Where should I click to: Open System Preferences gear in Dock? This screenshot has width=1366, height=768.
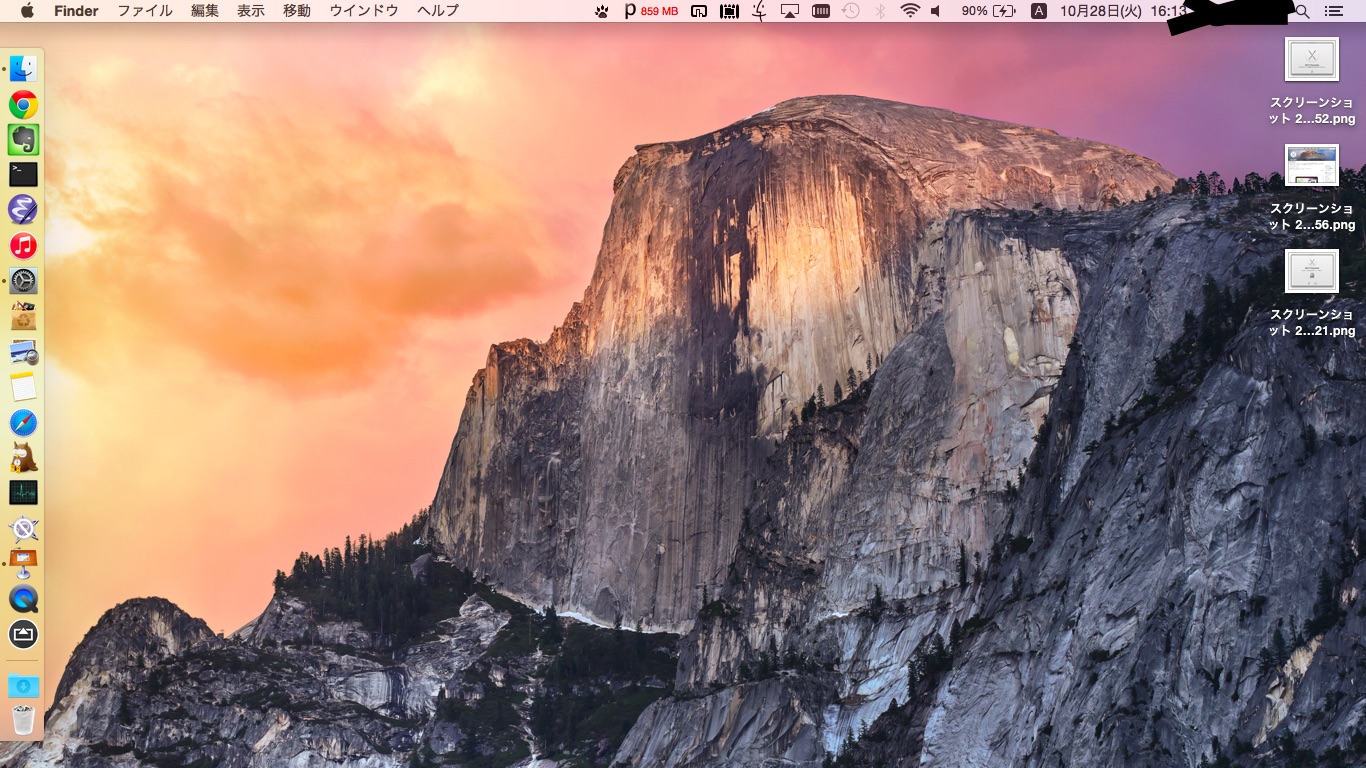tap(23, 281)
